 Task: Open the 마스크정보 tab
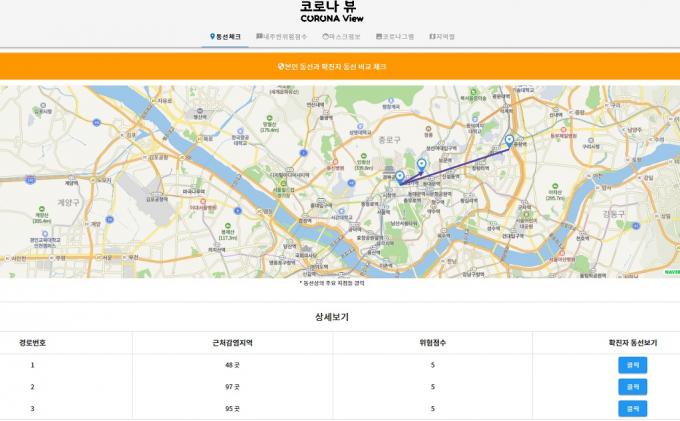pyautogui.click(x=342, y=37)
